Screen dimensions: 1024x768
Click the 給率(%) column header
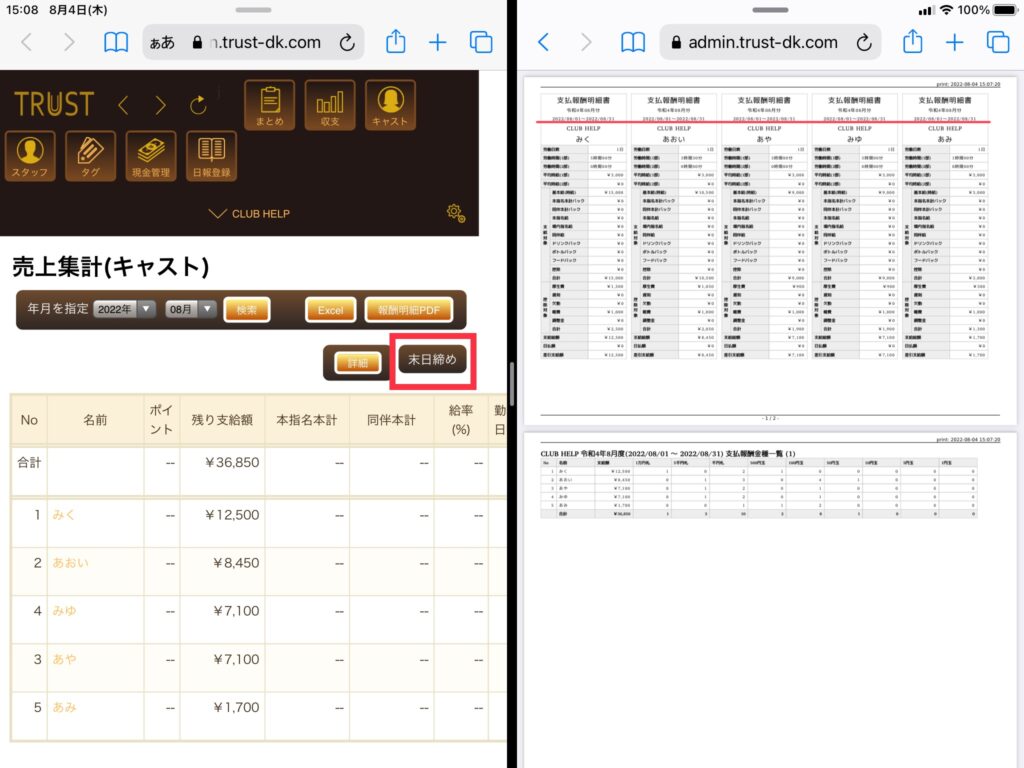point(461,420)
